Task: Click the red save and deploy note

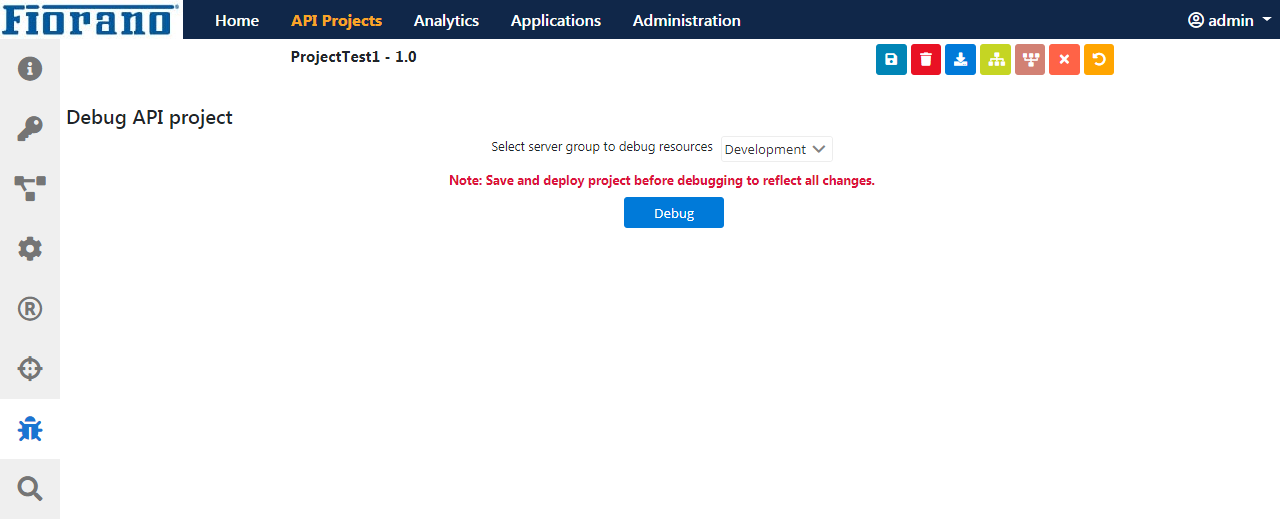Action: (662, 181)
